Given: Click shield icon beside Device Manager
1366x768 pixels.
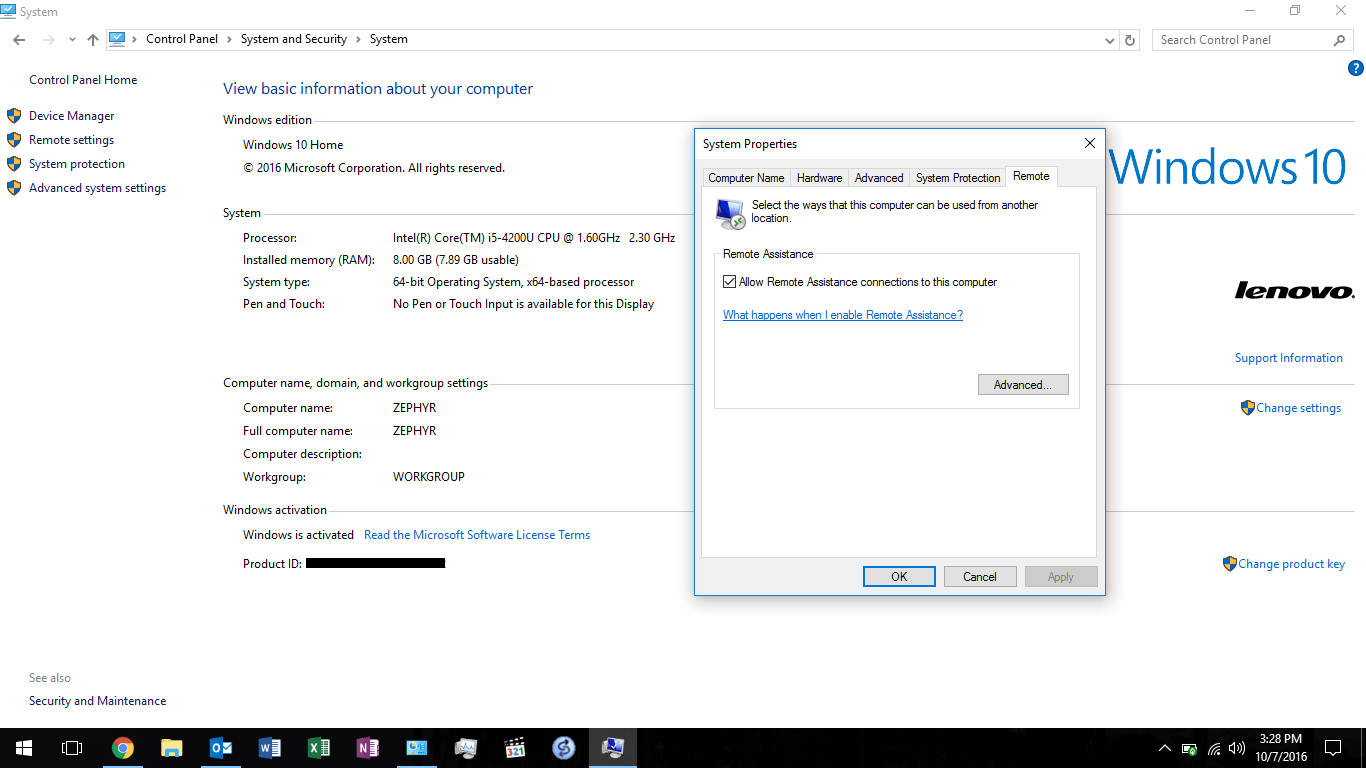Looking at the screenshot, I should pos(14,116).
